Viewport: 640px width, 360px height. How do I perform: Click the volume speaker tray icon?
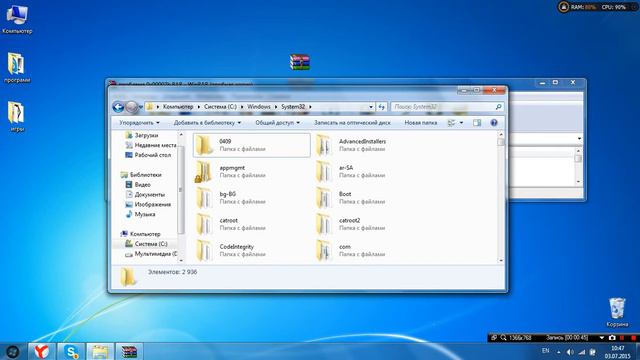(x=570, y=352)
